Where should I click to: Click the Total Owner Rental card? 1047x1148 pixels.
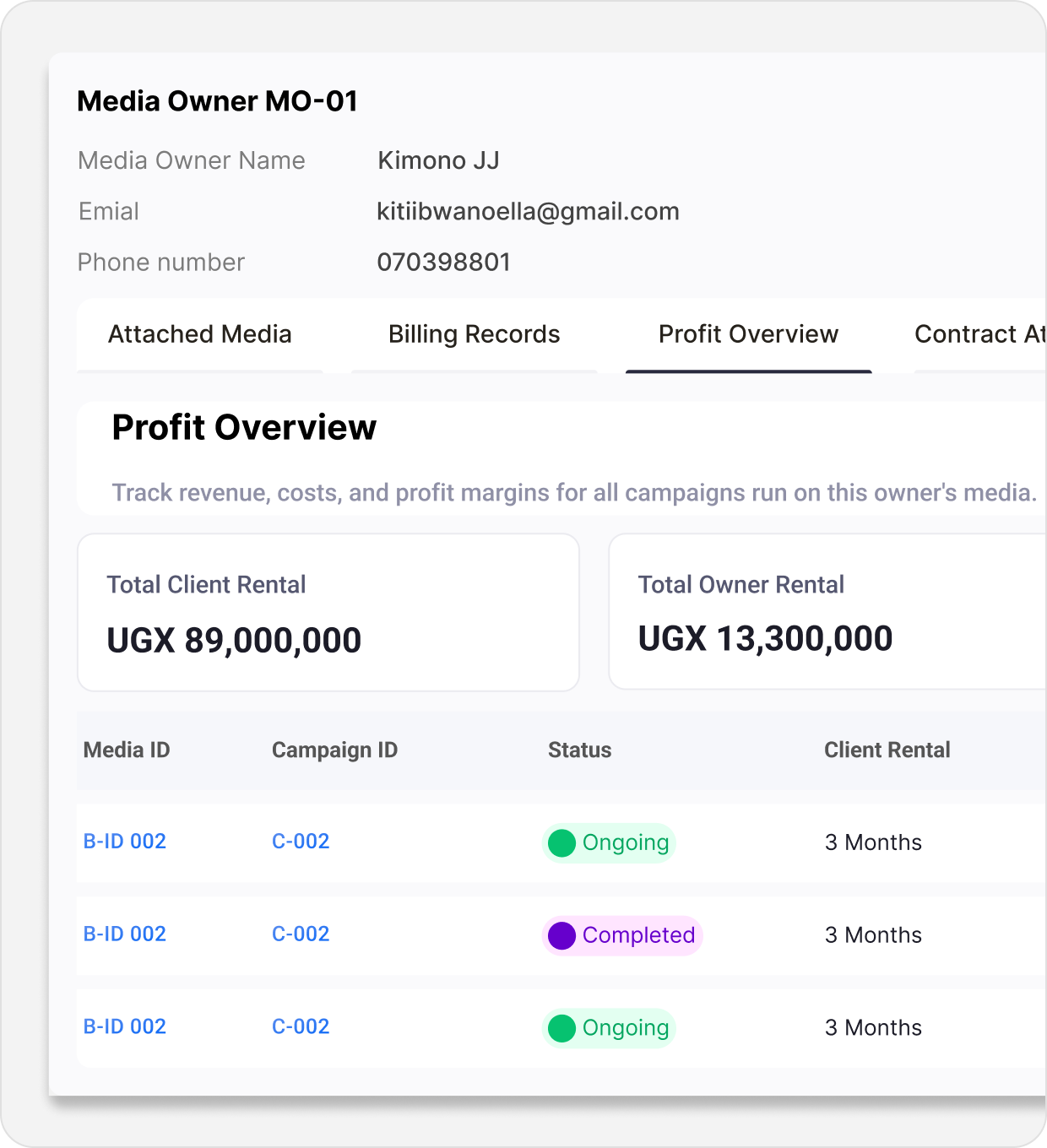pyautogui.click(x=827, y=612)
